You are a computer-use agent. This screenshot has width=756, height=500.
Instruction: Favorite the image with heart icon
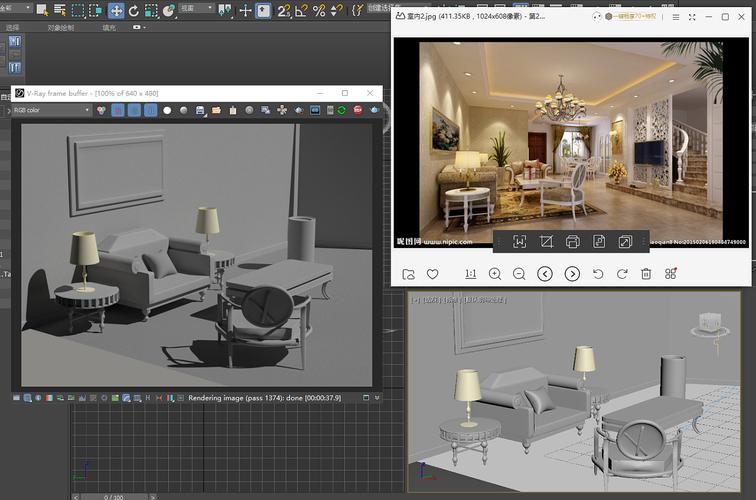coord(432,274)
